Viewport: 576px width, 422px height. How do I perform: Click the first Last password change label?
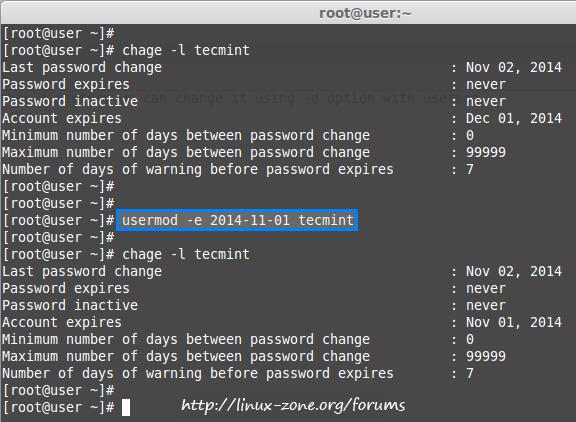tap(82, 67)
